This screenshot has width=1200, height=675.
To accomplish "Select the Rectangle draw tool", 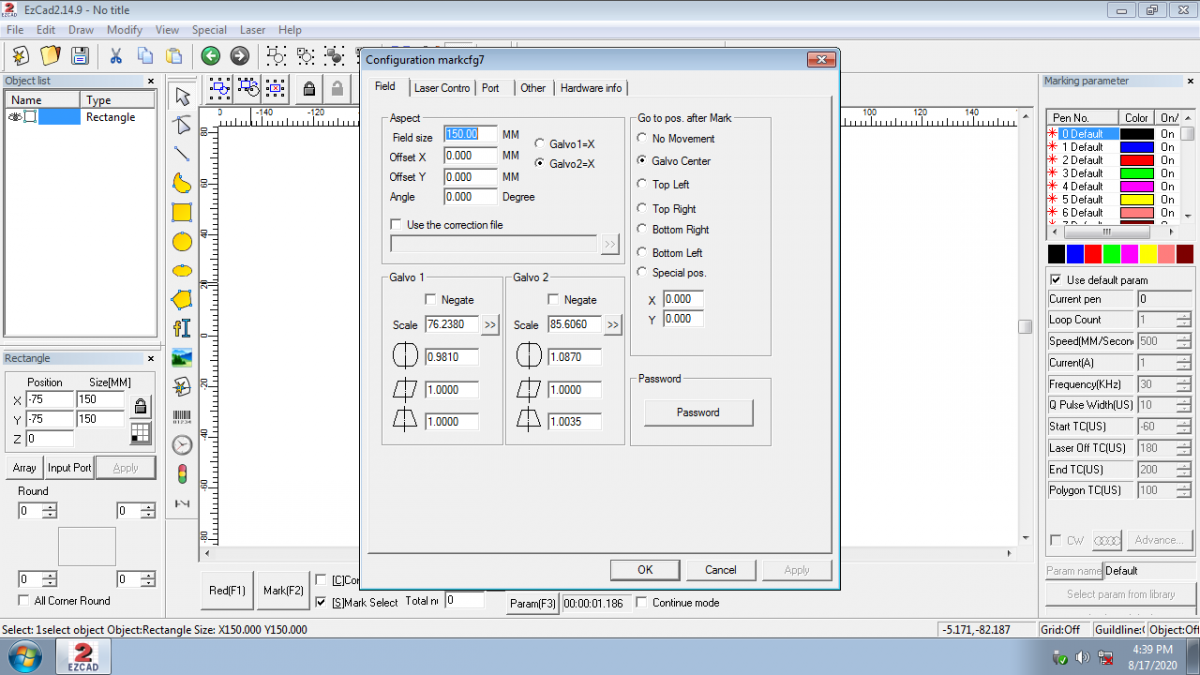I will click(x=182, y=212).
